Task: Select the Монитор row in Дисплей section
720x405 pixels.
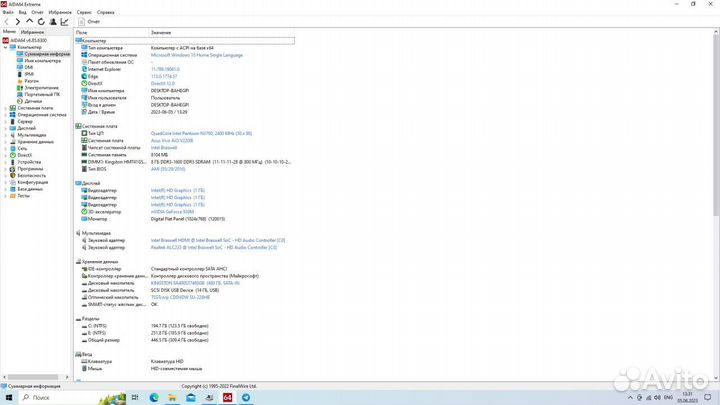Action: click(184, 219)
